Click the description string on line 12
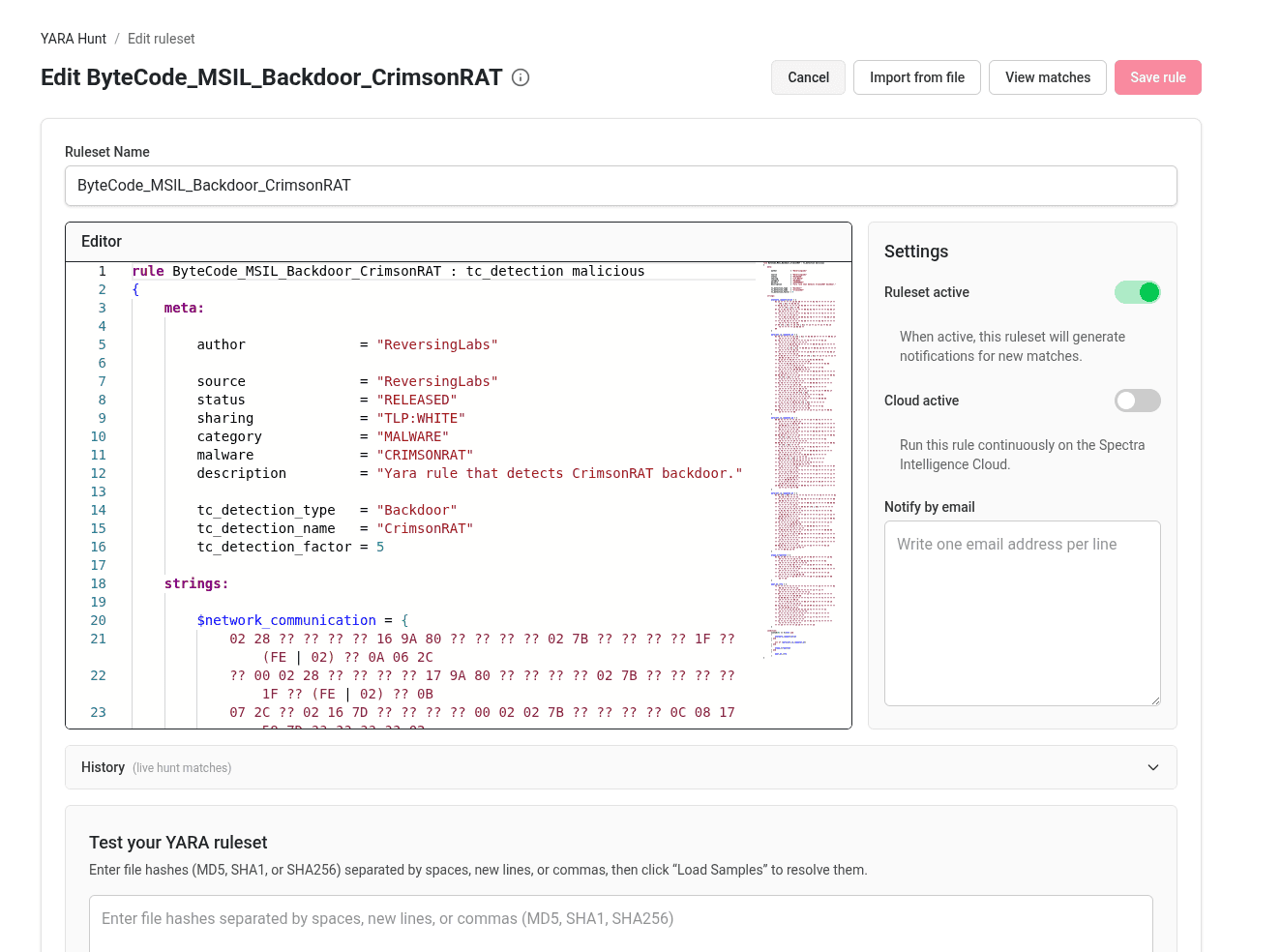This screenshot has height=952, width=1281. click(x=560, y=473)
